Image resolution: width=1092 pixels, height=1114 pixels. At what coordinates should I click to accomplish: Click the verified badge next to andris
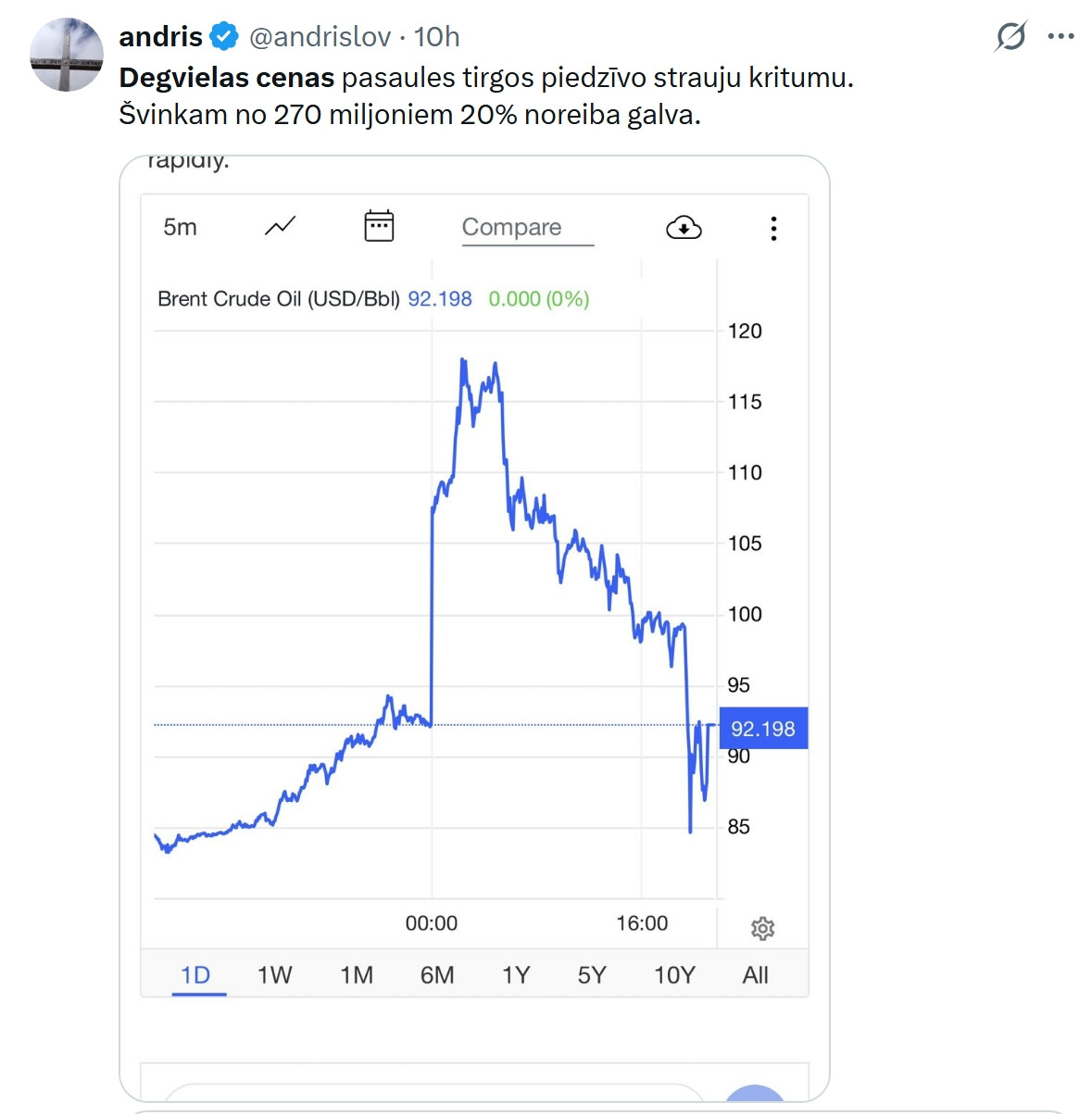tap(223, 37)
